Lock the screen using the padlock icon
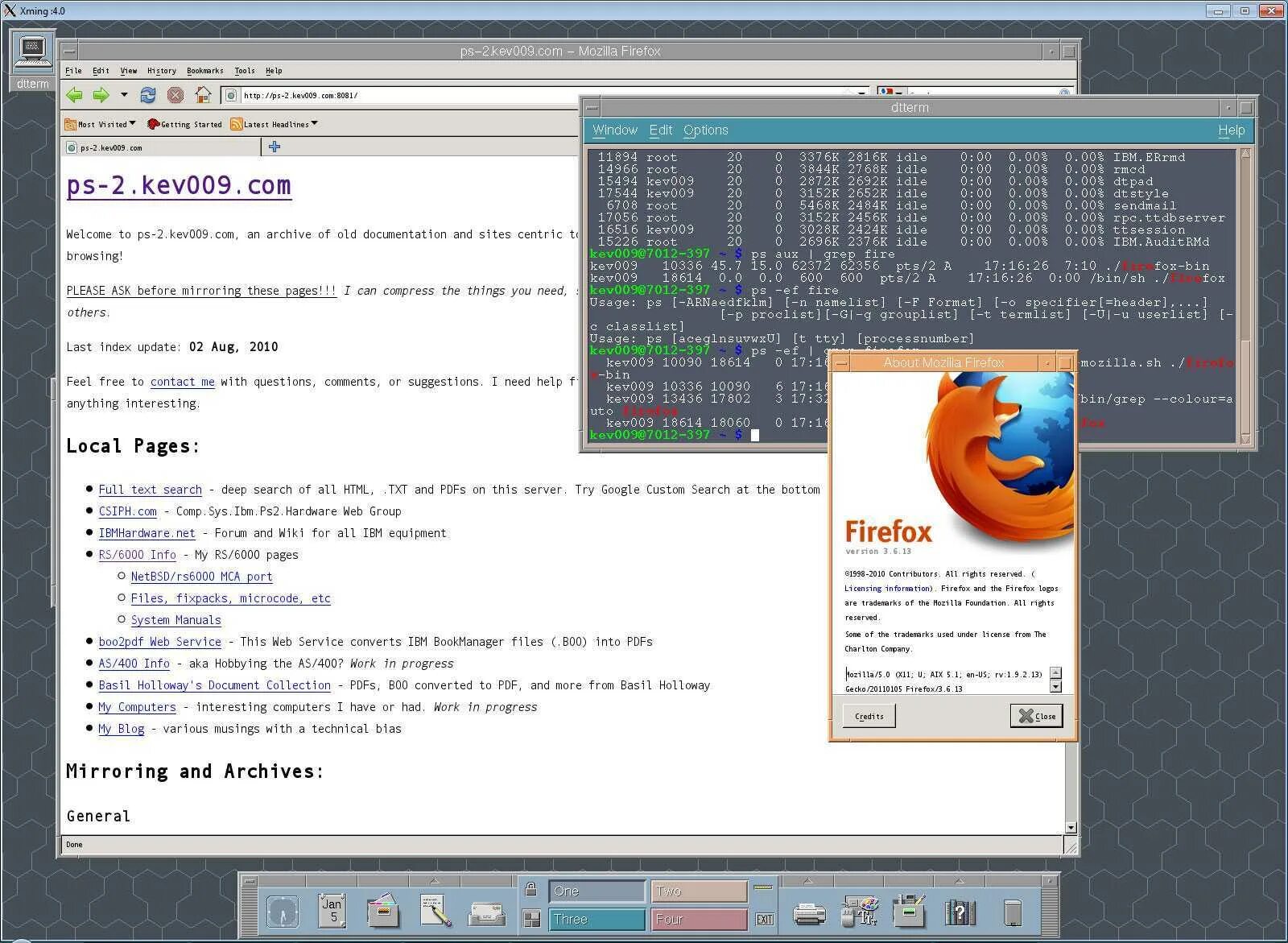This screenshot has height=943, width=1288. [x=530, y=891]
